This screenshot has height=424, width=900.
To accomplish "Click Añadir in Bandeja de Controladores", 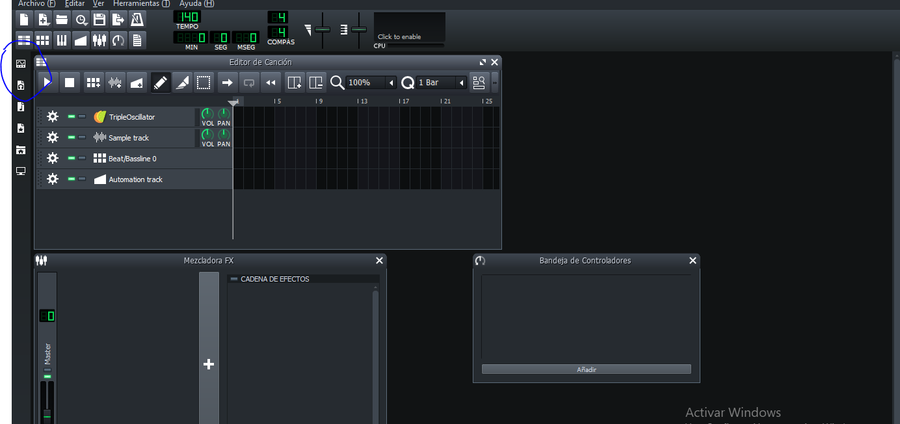I will 586,369.
